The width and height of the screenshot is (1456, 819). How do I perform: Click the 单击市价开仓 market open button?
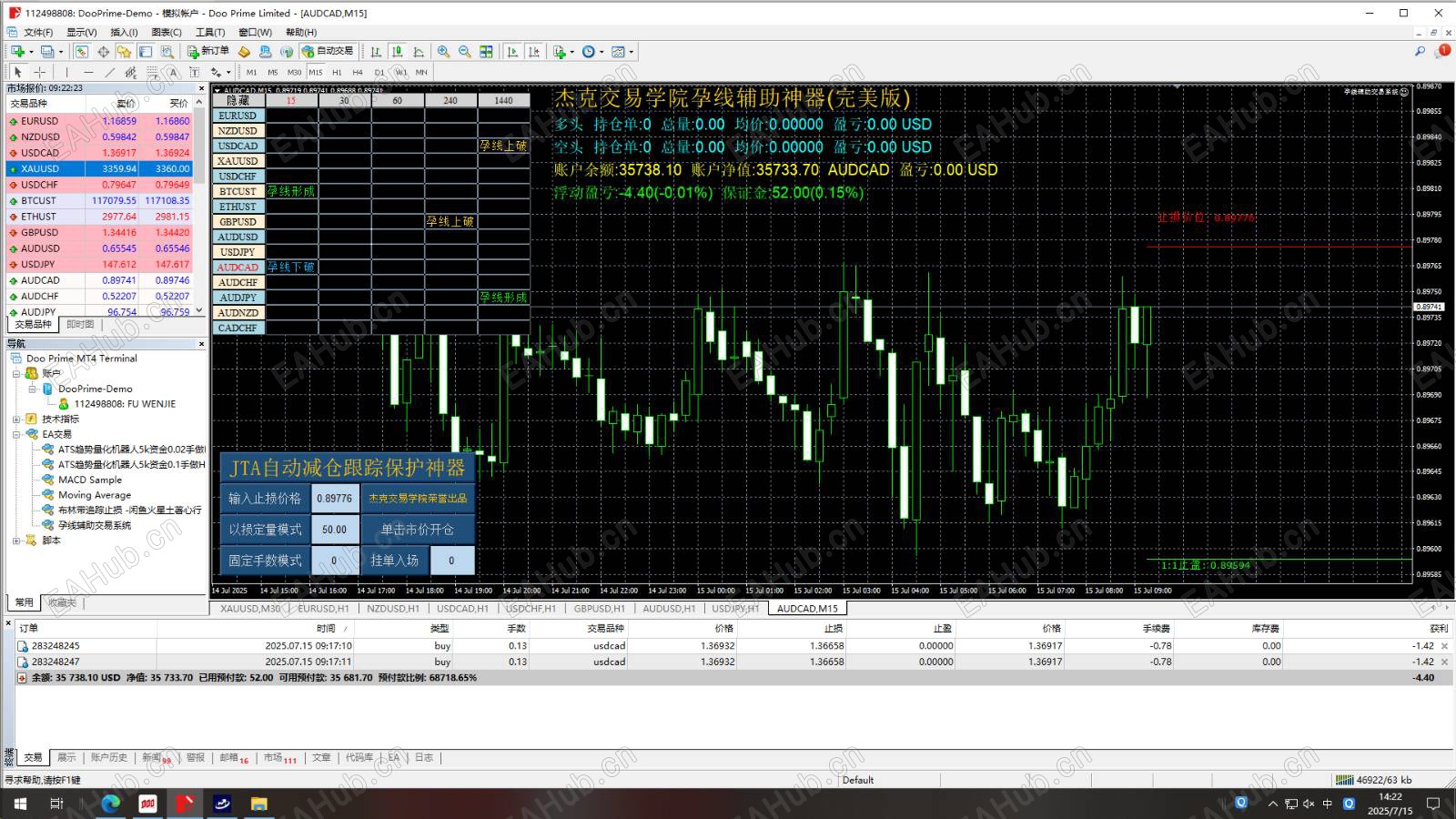point(417,530)
